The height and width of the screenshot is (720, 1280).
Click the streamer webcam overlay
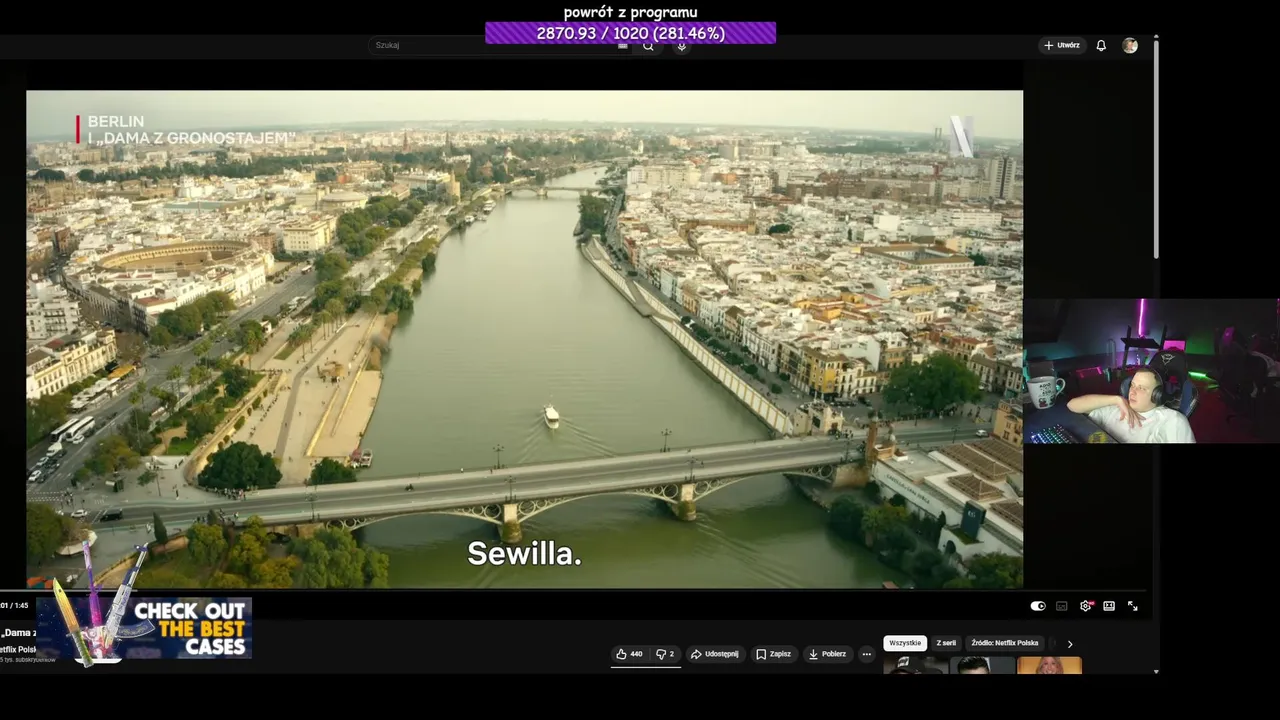point(1151,371)
